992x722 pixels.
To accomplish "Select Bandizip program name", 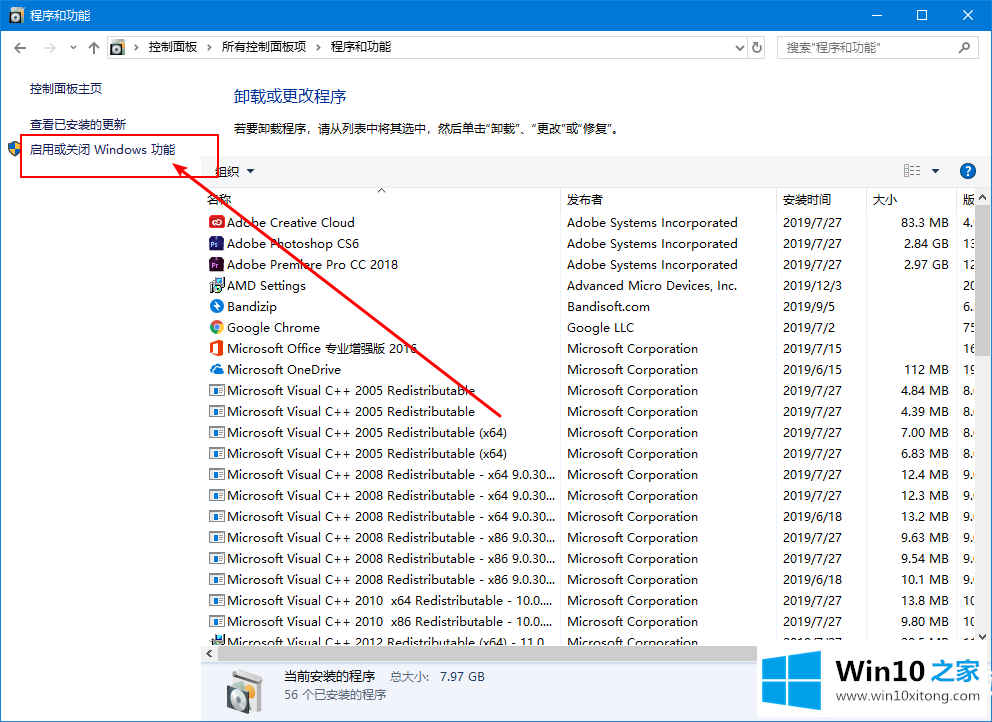I will pyautogui.click(x=252, y=306).
